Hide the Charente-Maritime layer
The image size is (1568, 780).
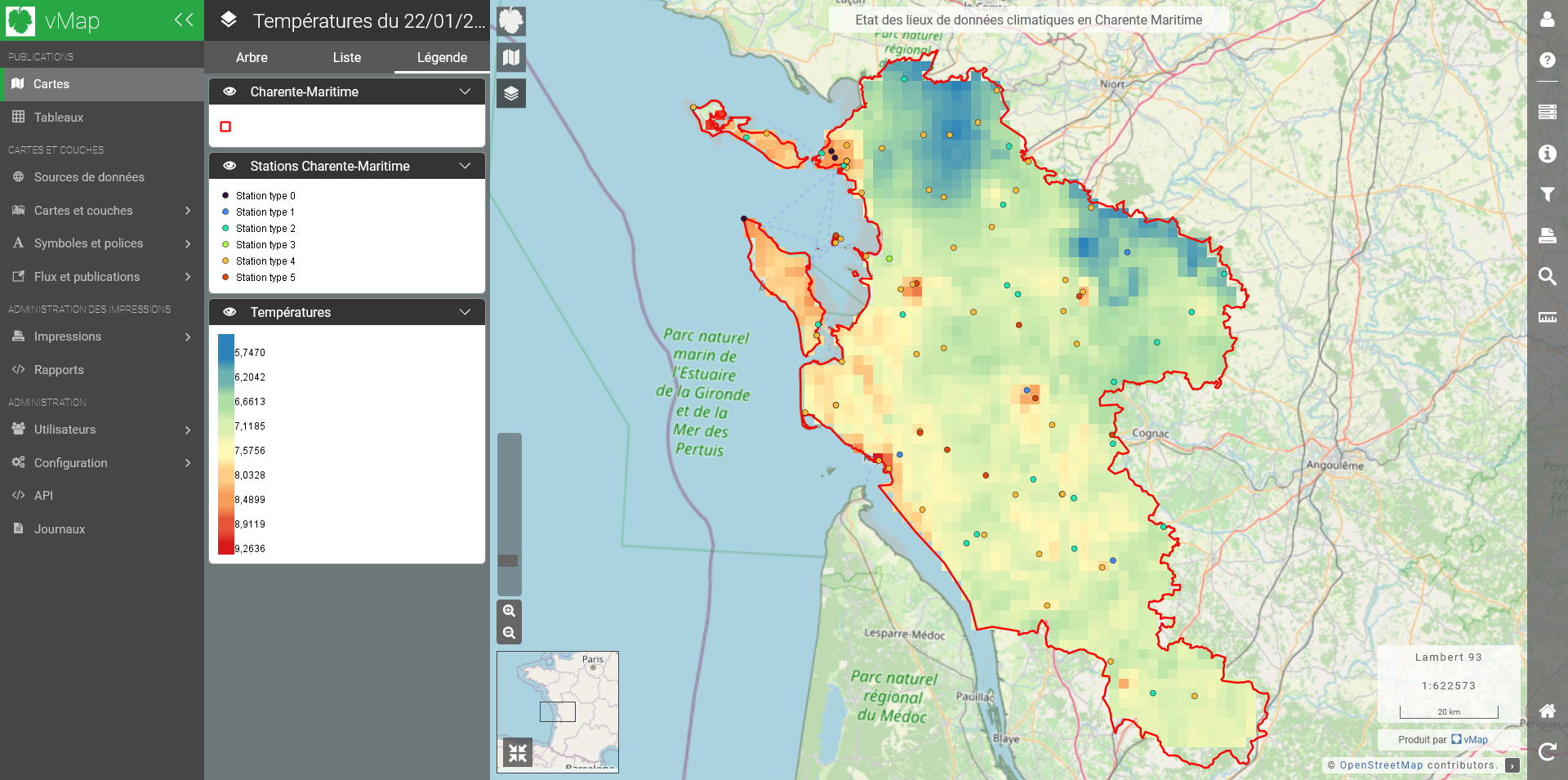click(x=230, y=91)
